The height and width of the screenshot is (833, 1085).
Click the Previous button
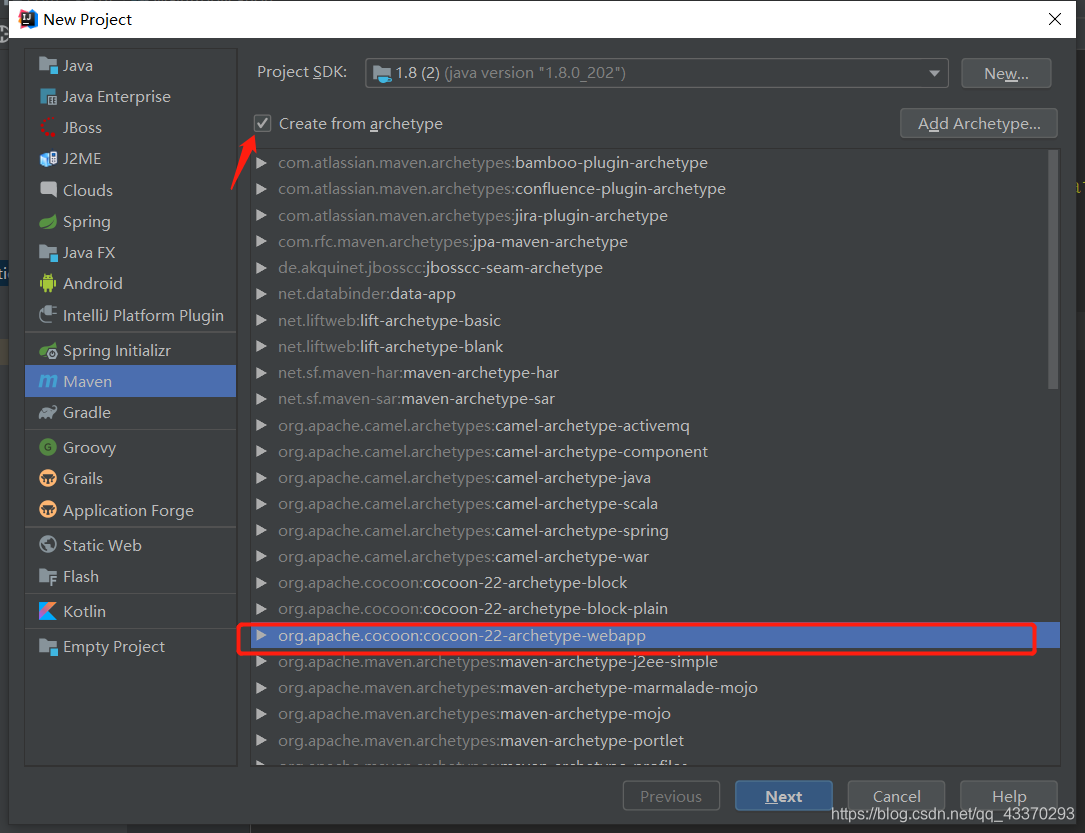pyautogui.click(x=671, y=796)
